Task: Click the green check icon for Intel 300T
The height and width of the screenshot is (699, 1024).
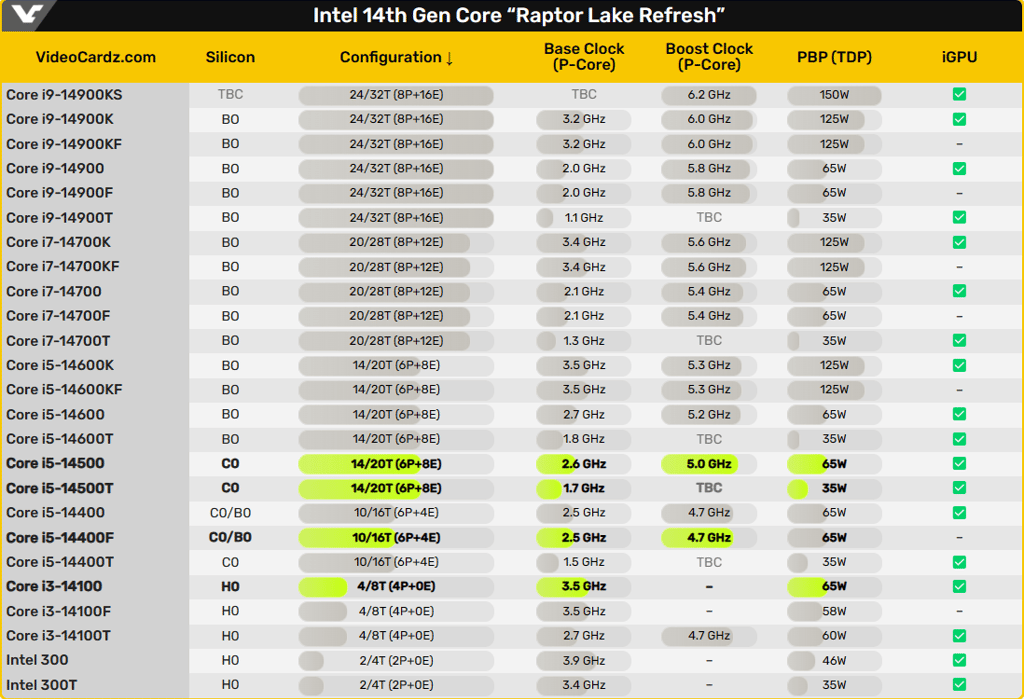Action: click(959, 685)
